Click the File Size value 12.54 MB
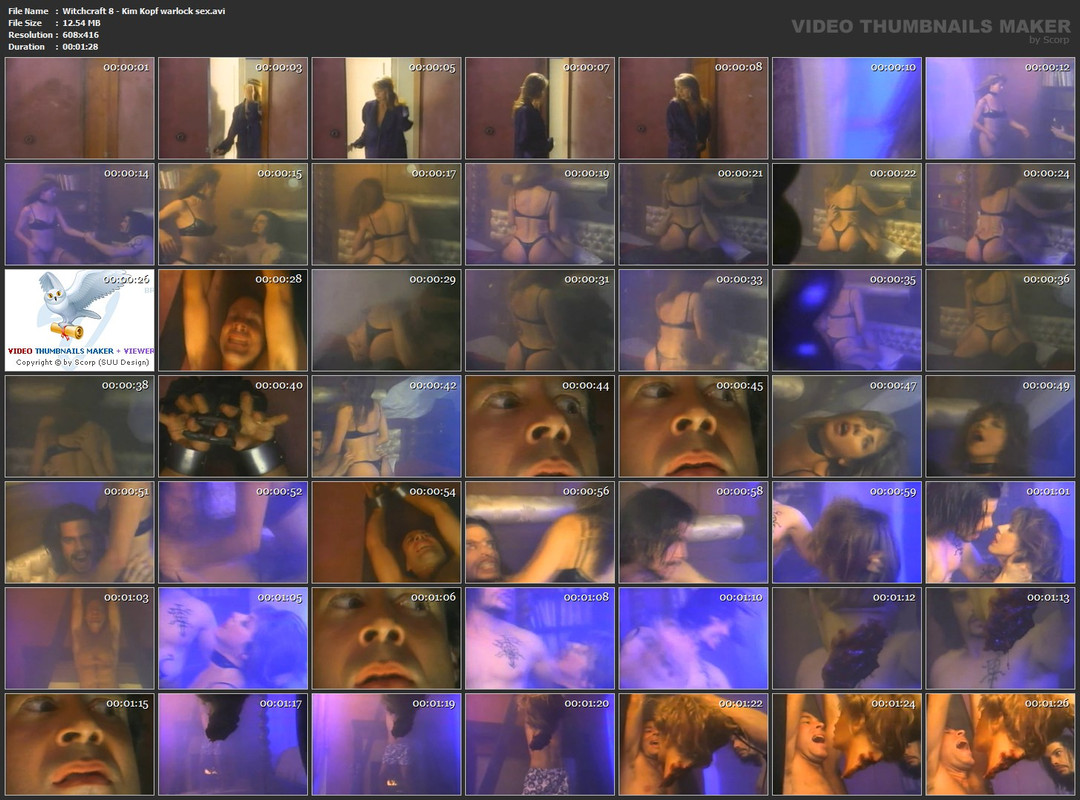Image resolution: width=1080 pixels, height=800 pixels. (81, 23)
